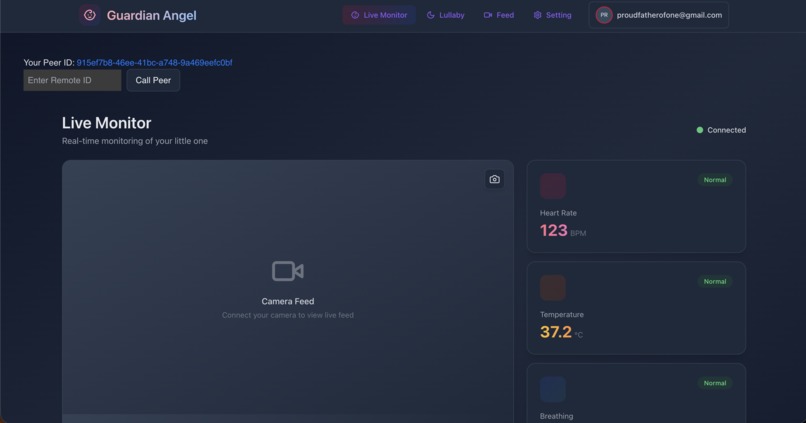The height and width of the screenshot is (423, 806).
Task: Click the Heart Rate card icon
Action: (553, 186)
